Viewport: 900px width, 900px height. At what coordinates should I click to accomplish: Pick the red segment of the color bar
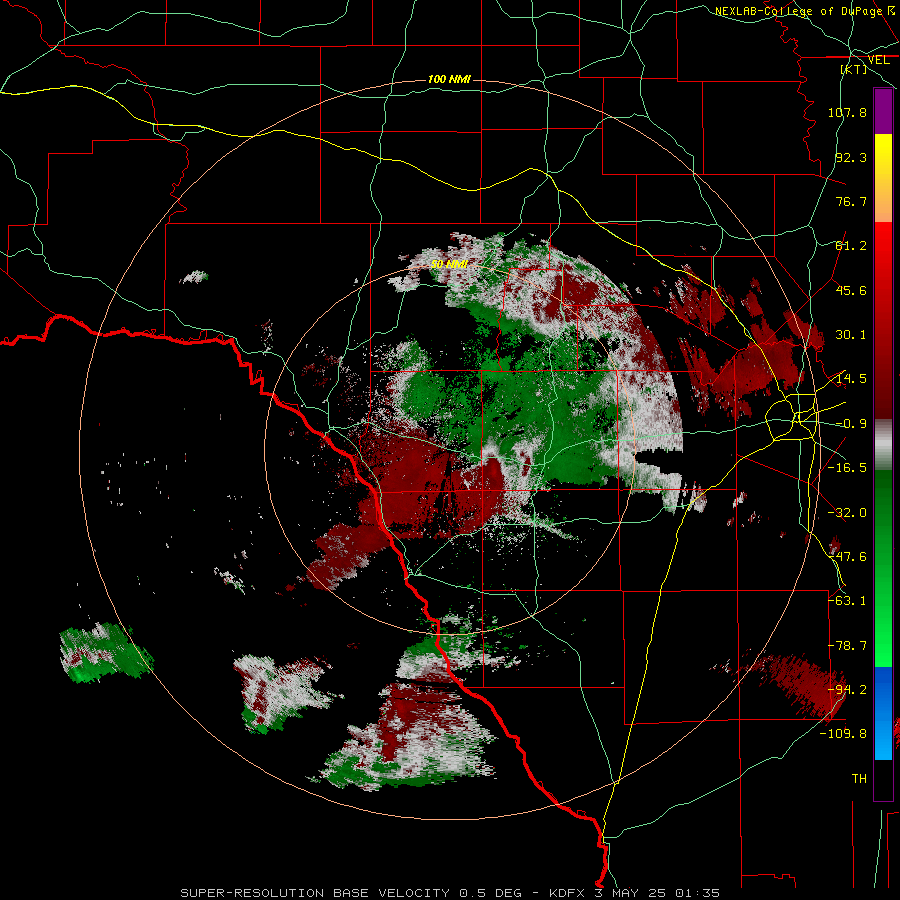[x=883, y=320]
